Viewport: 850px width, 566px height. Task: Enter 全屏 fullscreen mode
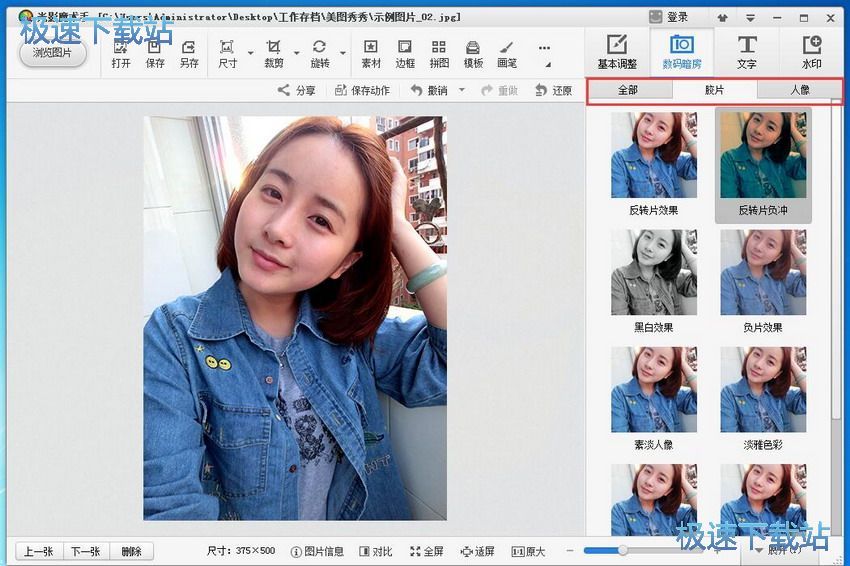[x=427, y=551]
